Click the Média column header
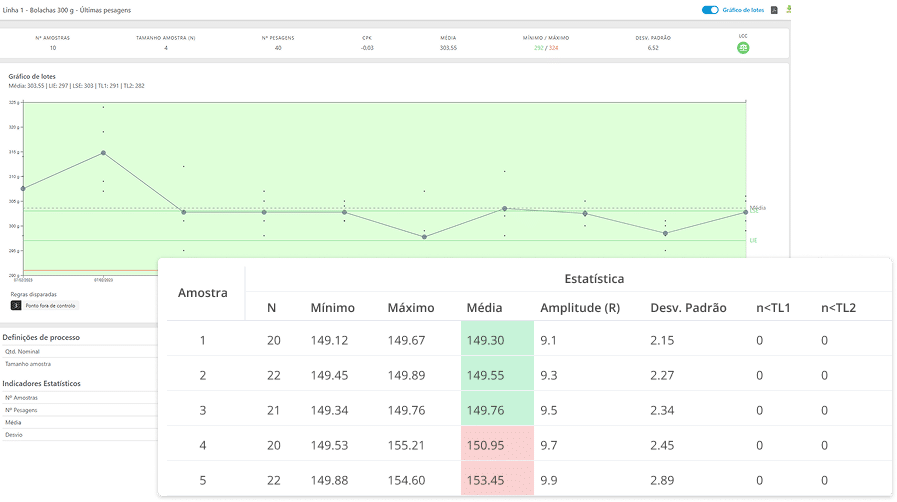The width and height of the screenshot is (897, 502). pos(484,308)
